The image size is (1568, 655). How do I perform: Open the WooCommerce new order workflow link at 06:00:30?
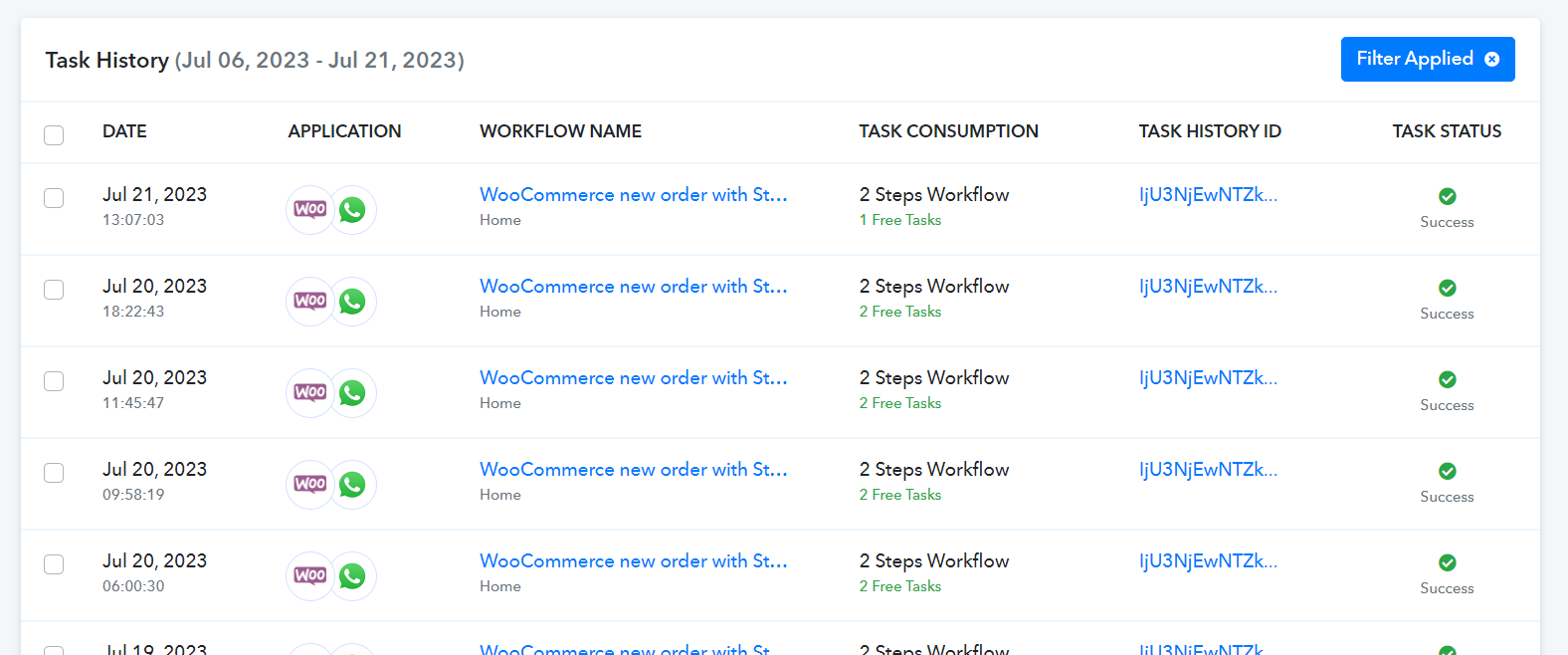[x=634, y=561]
